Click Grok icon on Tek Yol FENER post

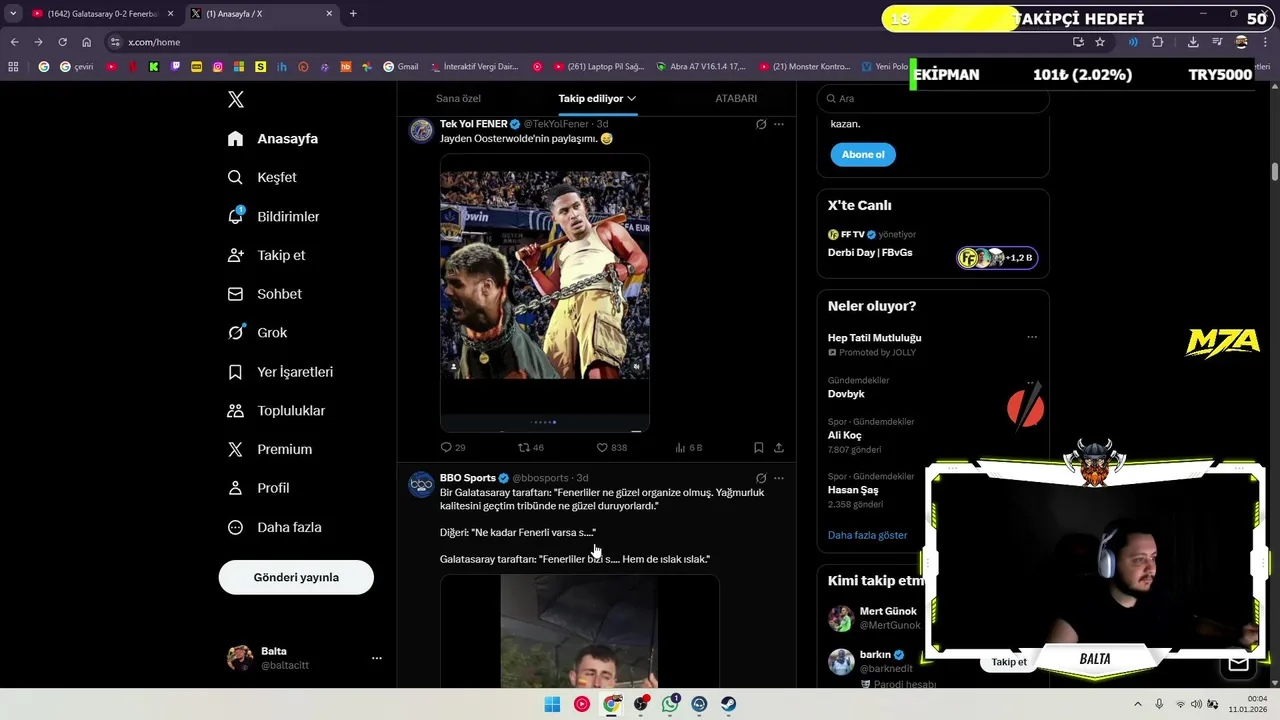[761, 124]
